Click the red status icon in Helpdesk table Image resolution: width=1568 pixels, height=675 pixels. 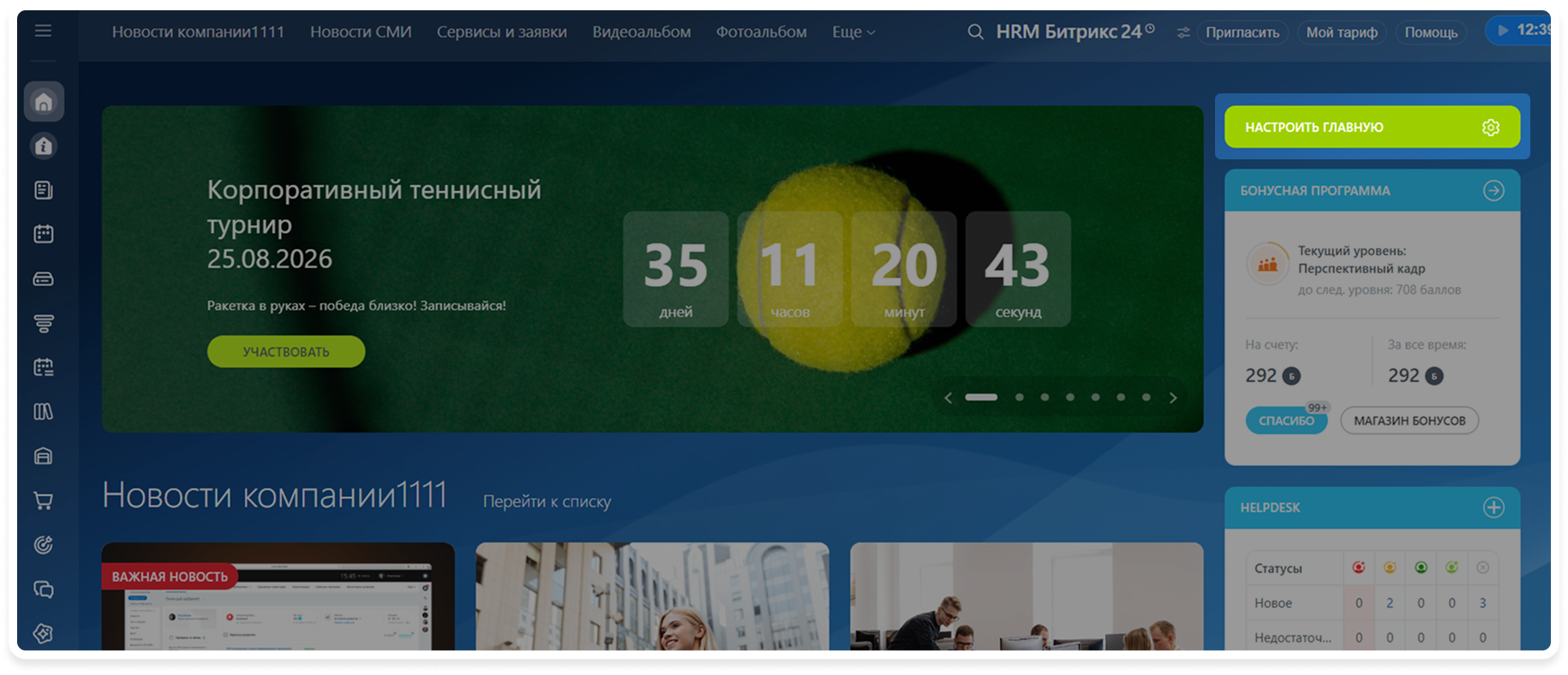point(1358,567)
